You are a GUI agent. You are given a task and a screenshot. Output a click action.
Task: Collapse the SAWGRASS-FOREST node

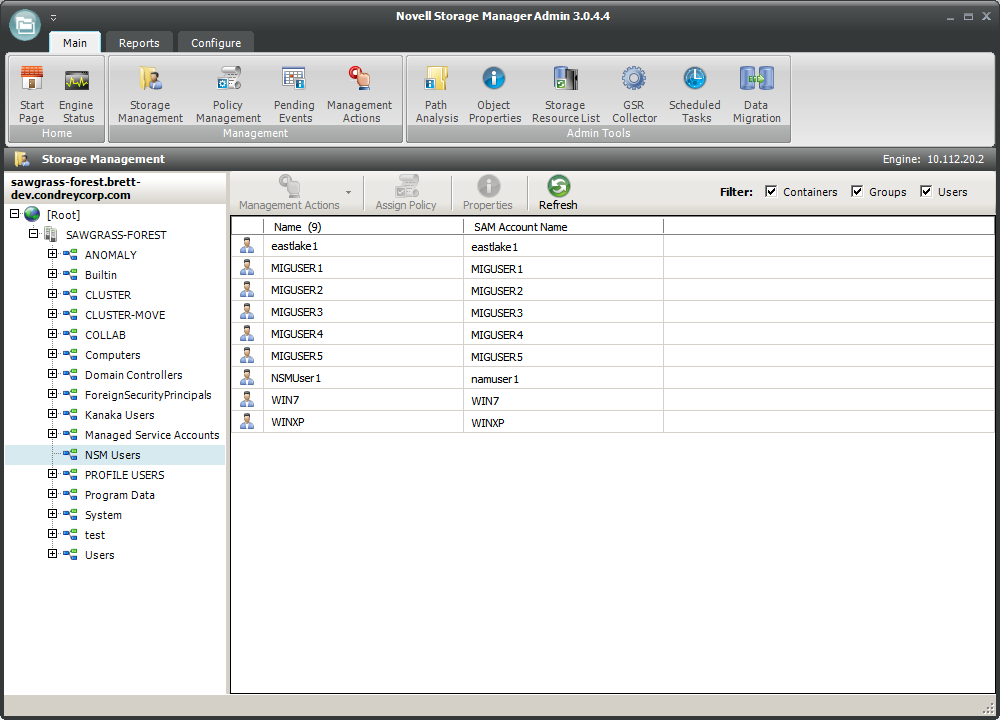point(33,234)
